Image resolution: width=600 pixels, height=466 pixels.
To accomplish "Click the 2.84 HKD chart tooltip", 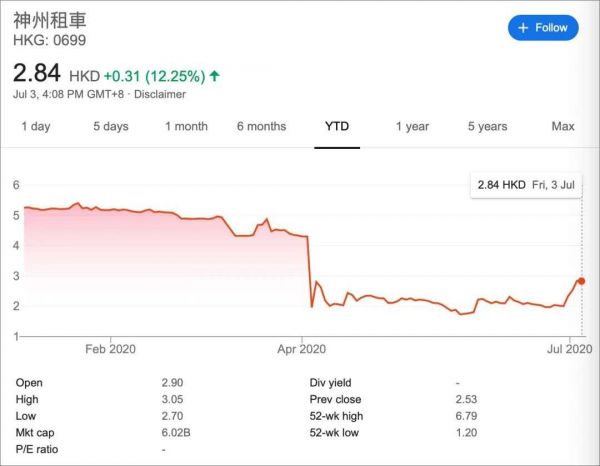I will click(524, 185).
